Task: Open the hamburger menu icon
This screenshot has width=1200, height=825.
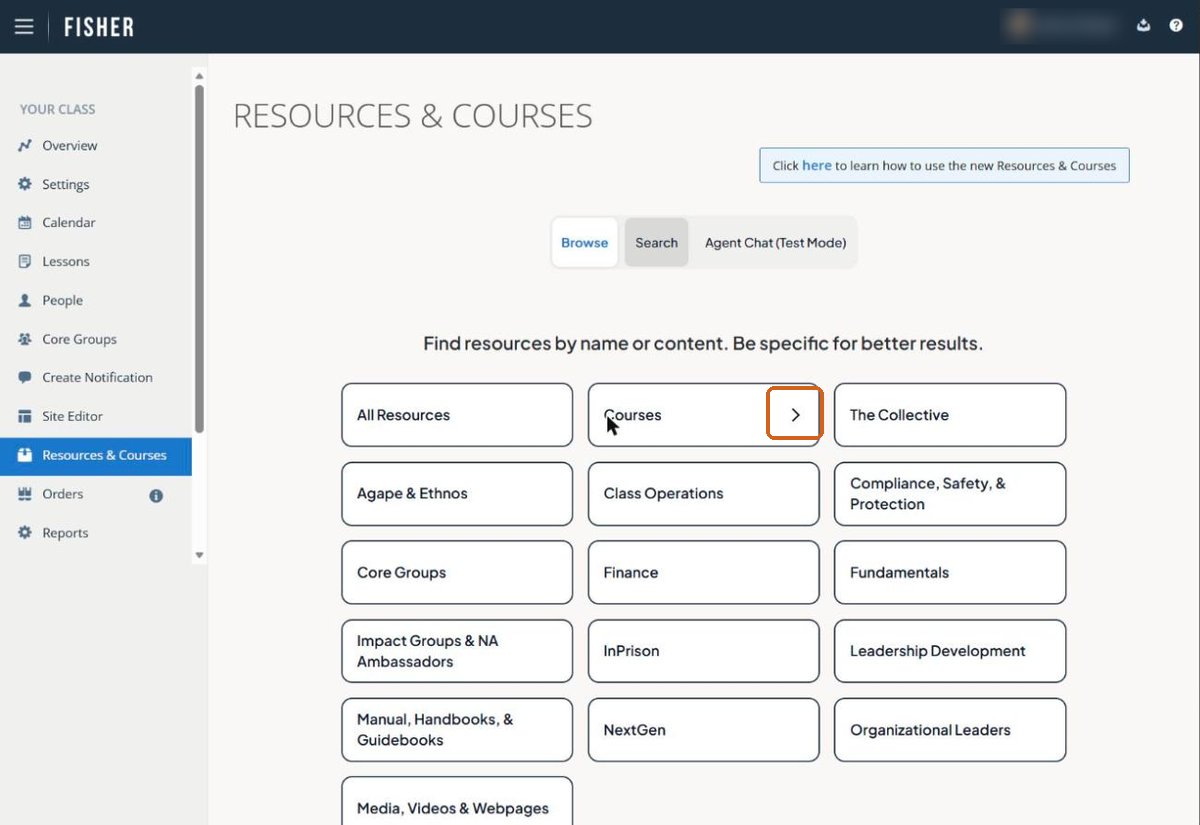Action: pos(24,27)
